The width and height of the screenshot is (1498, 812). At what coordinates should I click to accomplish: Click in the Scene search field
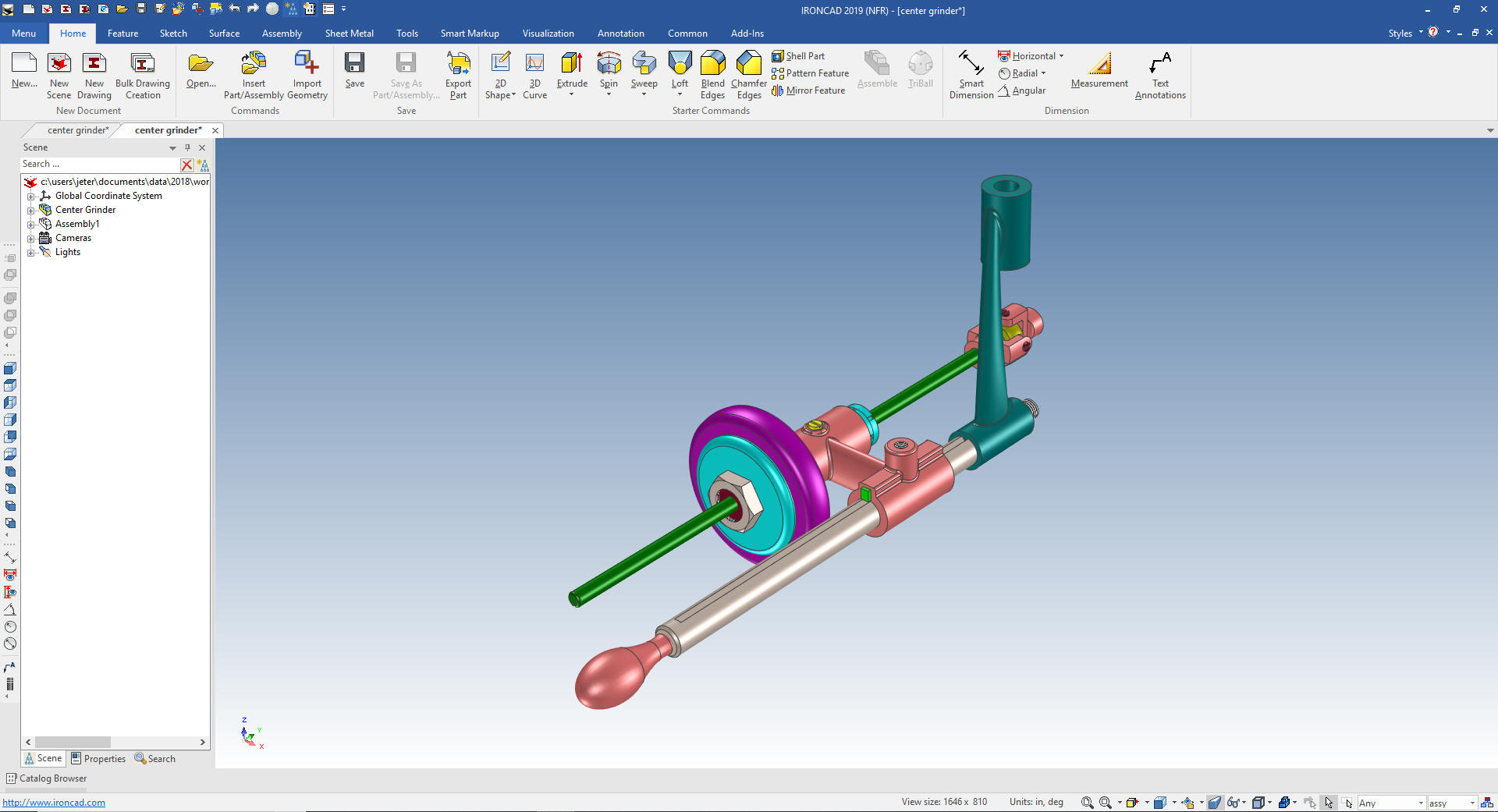[x=100, y=165]
